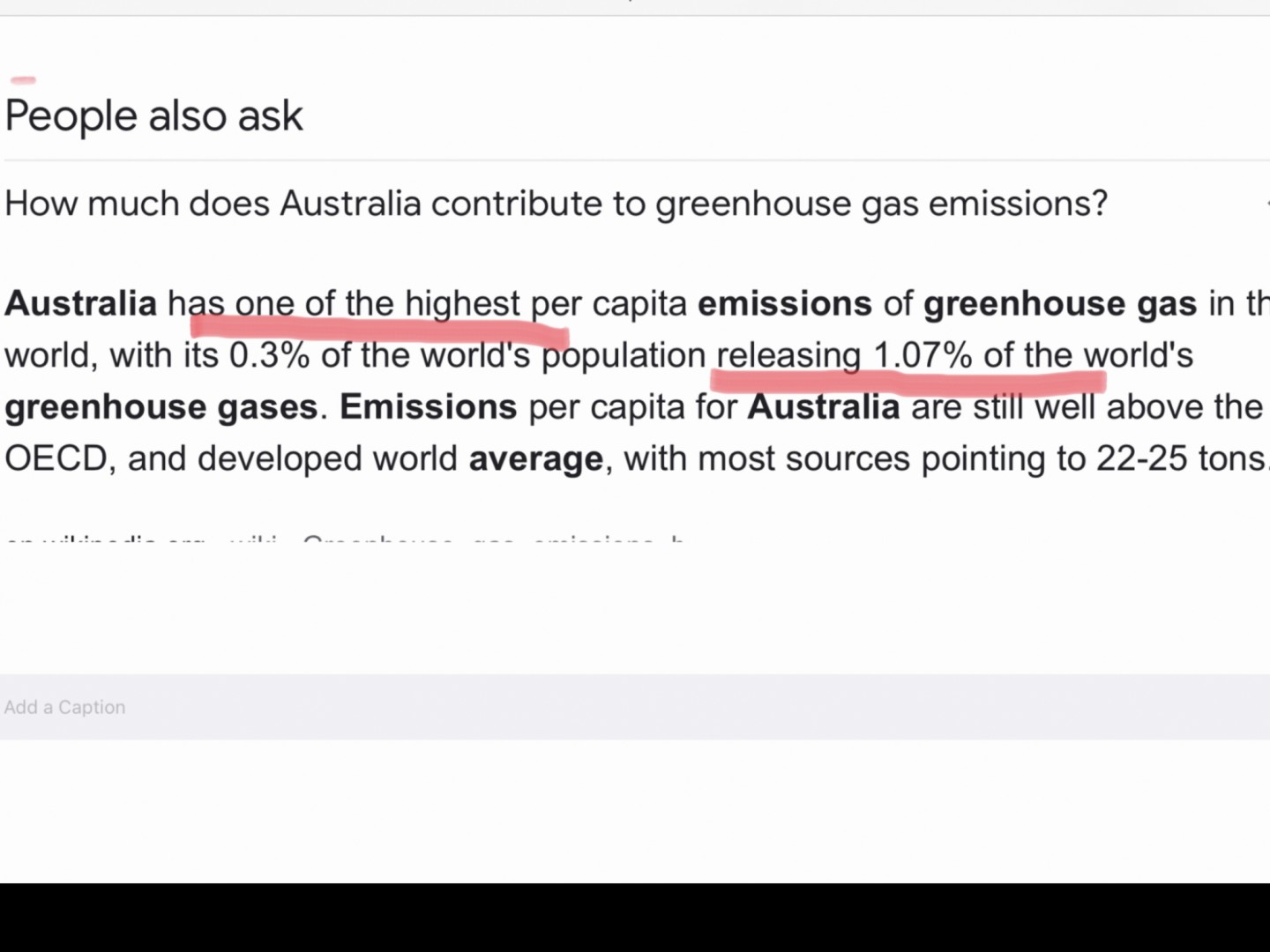
Task: Click the bold word 'average'
Action: [535, 459]
